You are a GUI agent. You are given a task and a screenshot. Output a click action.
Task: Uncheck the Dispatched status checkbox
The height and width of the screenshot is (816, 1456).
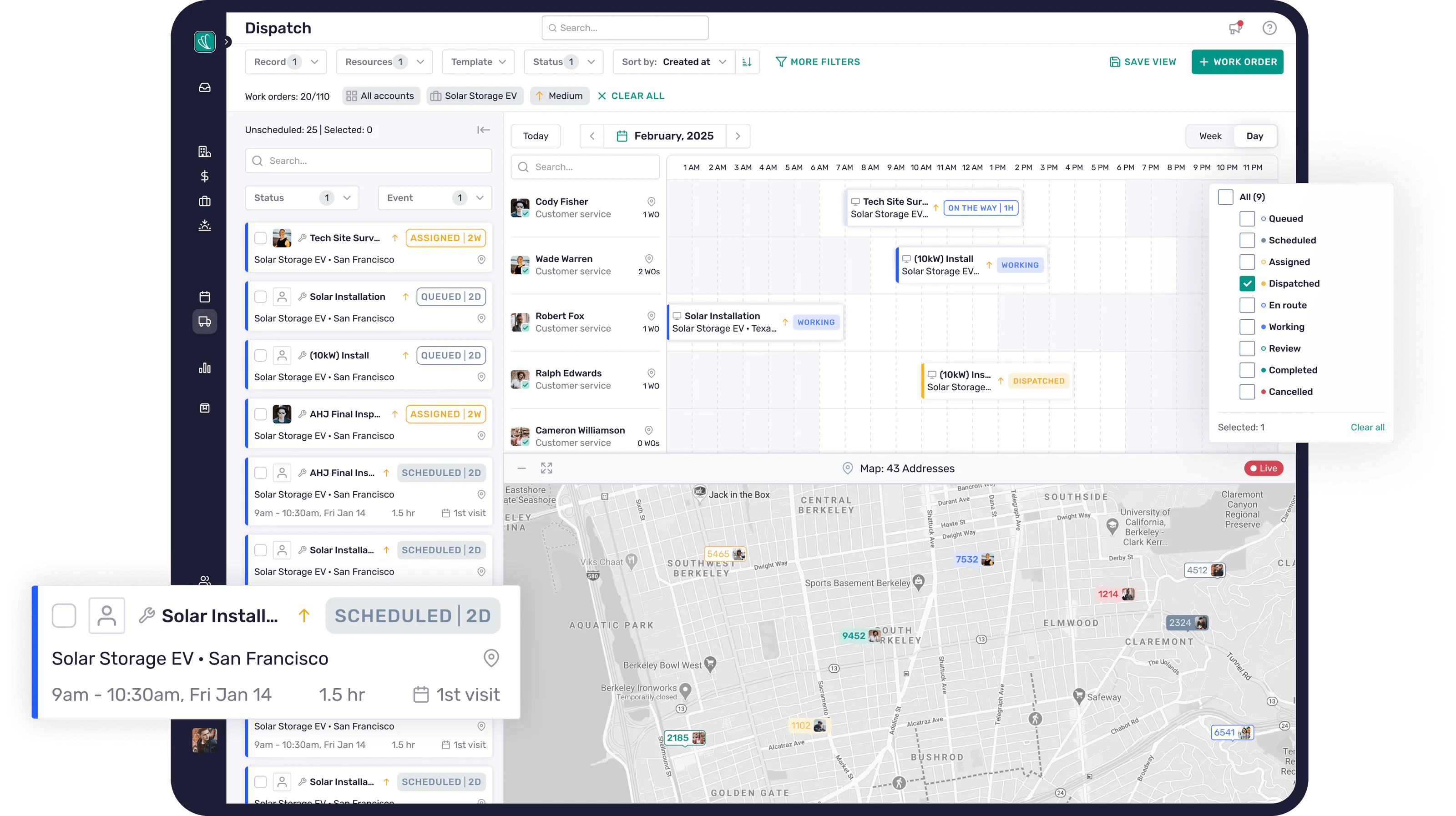(1247, 284)
